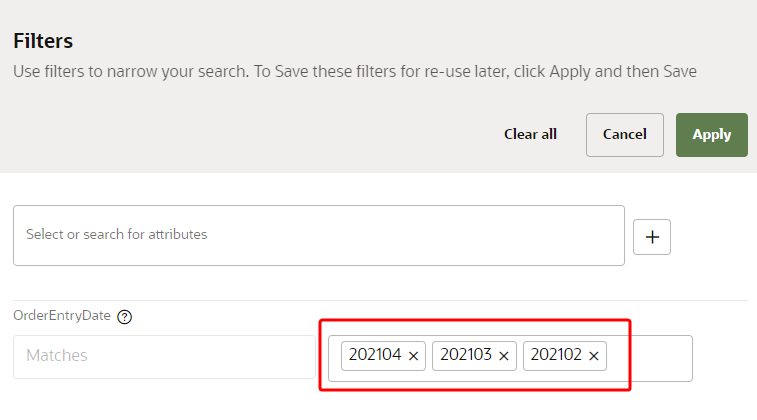Select the 202104 value chip
This screenshot has width=757, height=420.
point(375,355)
